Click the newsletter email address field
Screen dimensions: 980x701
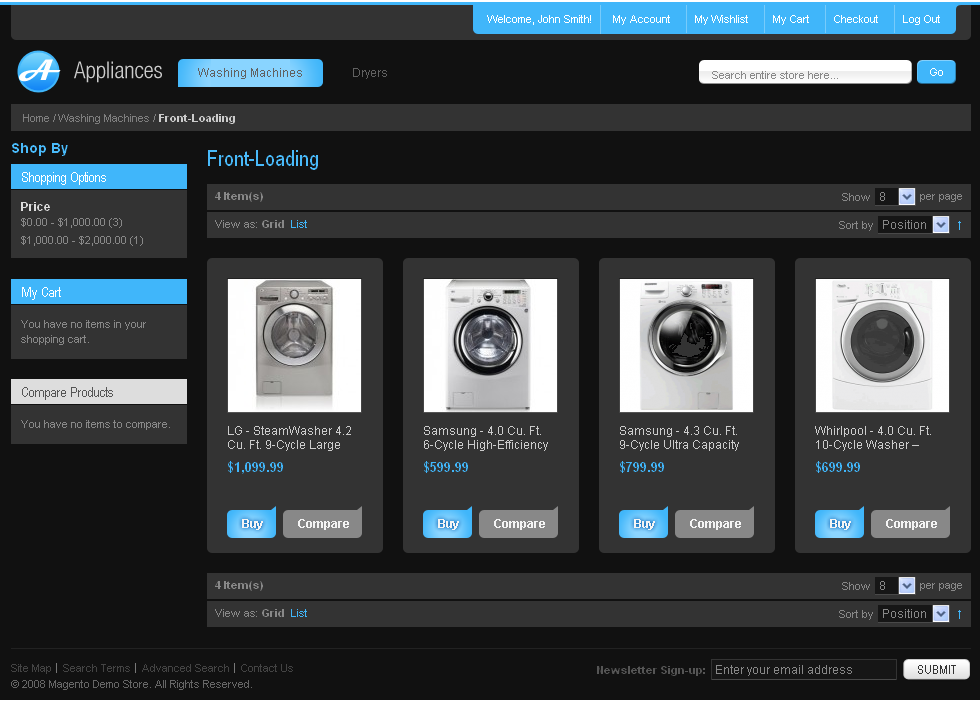pyautogui.click(x=804, y=670)
